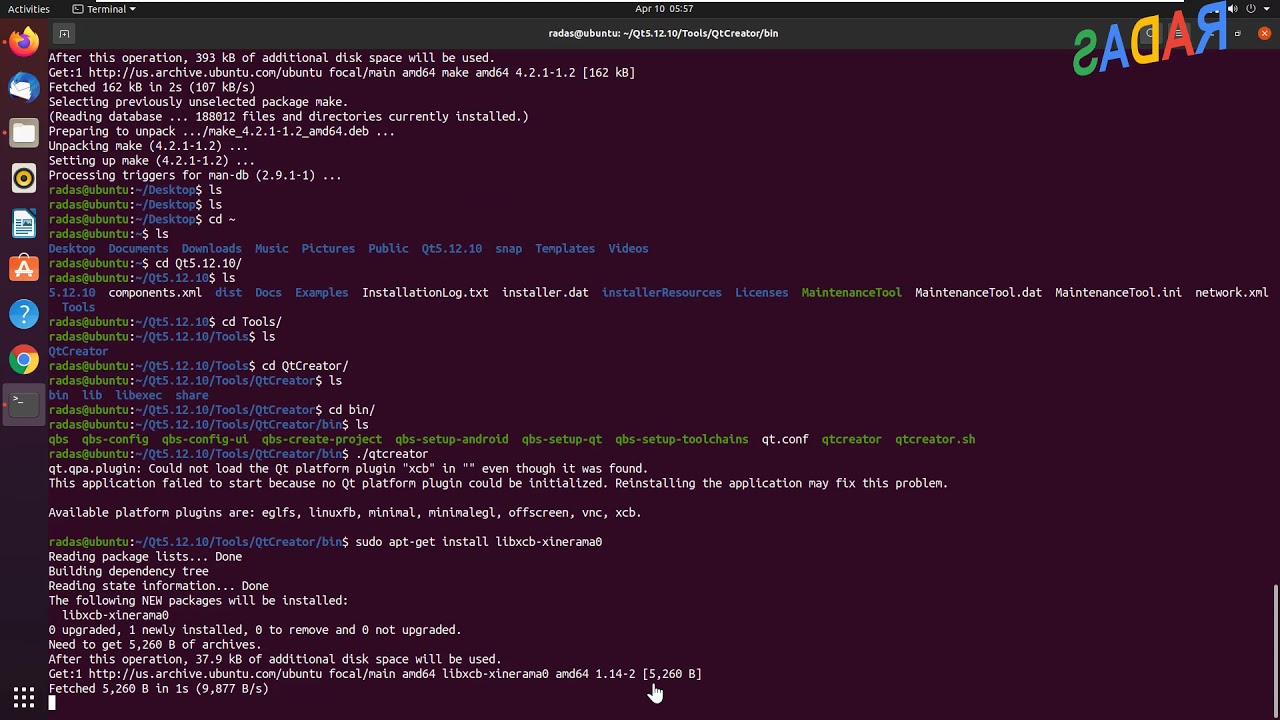The height and width of the screenshot is (720, 1280).
Task: Open the Files manager dock icon
Action: 24,133
